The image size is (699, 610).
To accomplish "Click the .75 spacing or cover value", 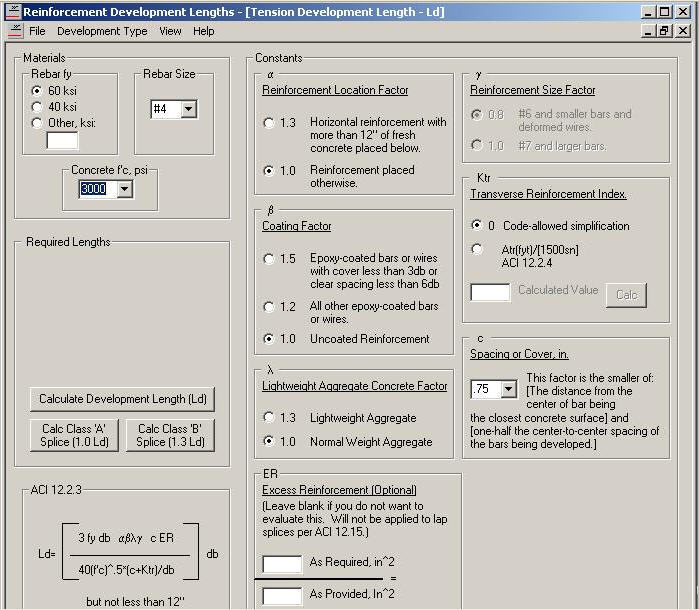I will coord(486,389).
